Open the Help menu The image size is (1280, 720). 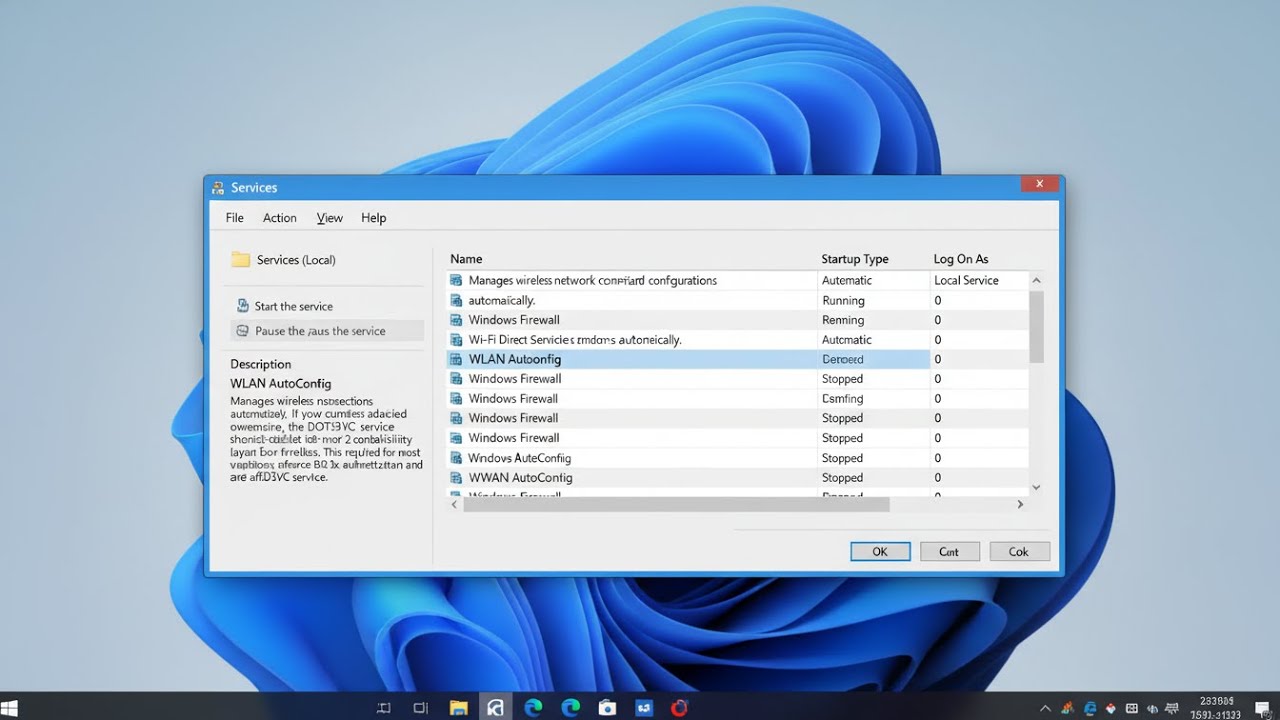(374, 218)
